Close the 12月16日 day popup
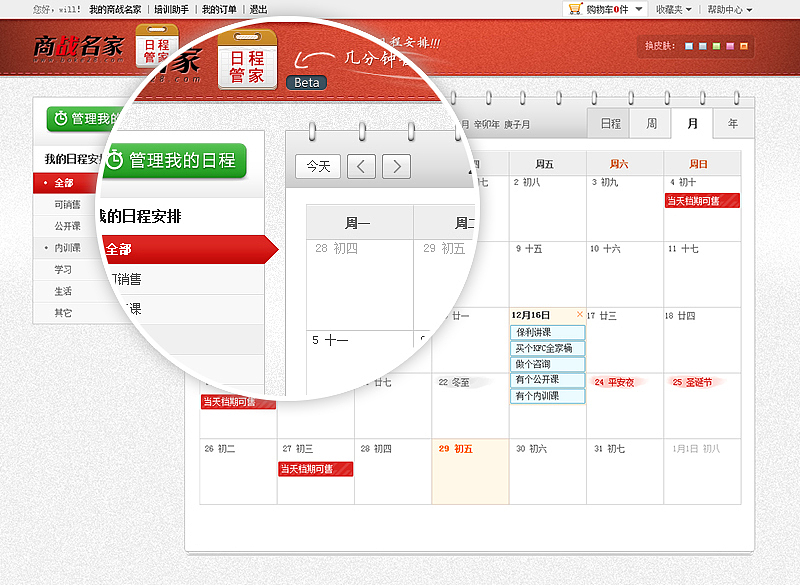 pyautogui.click(x=580, y=314)
